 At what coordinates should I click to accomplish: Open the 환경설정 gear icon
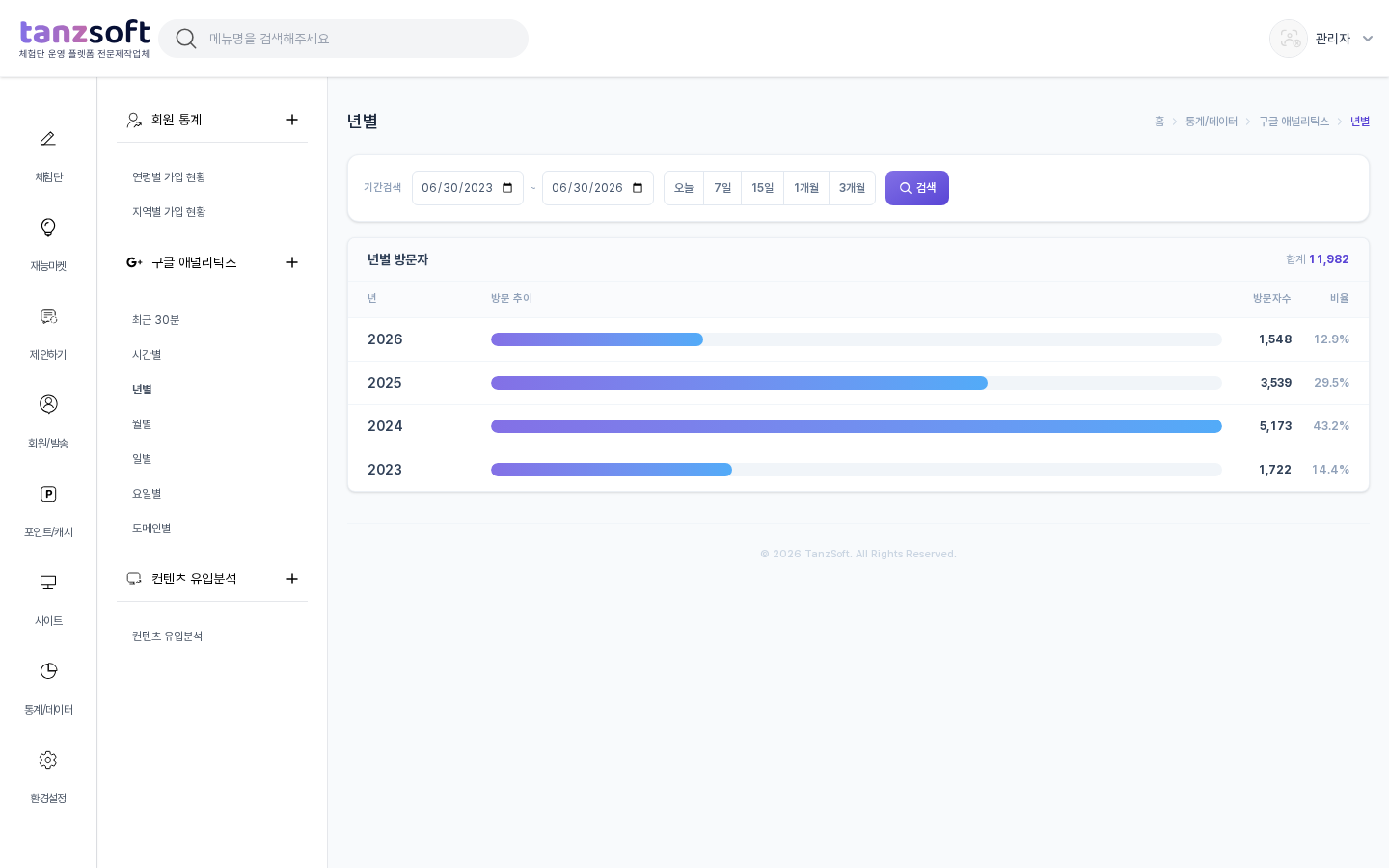tap(48, 760)
